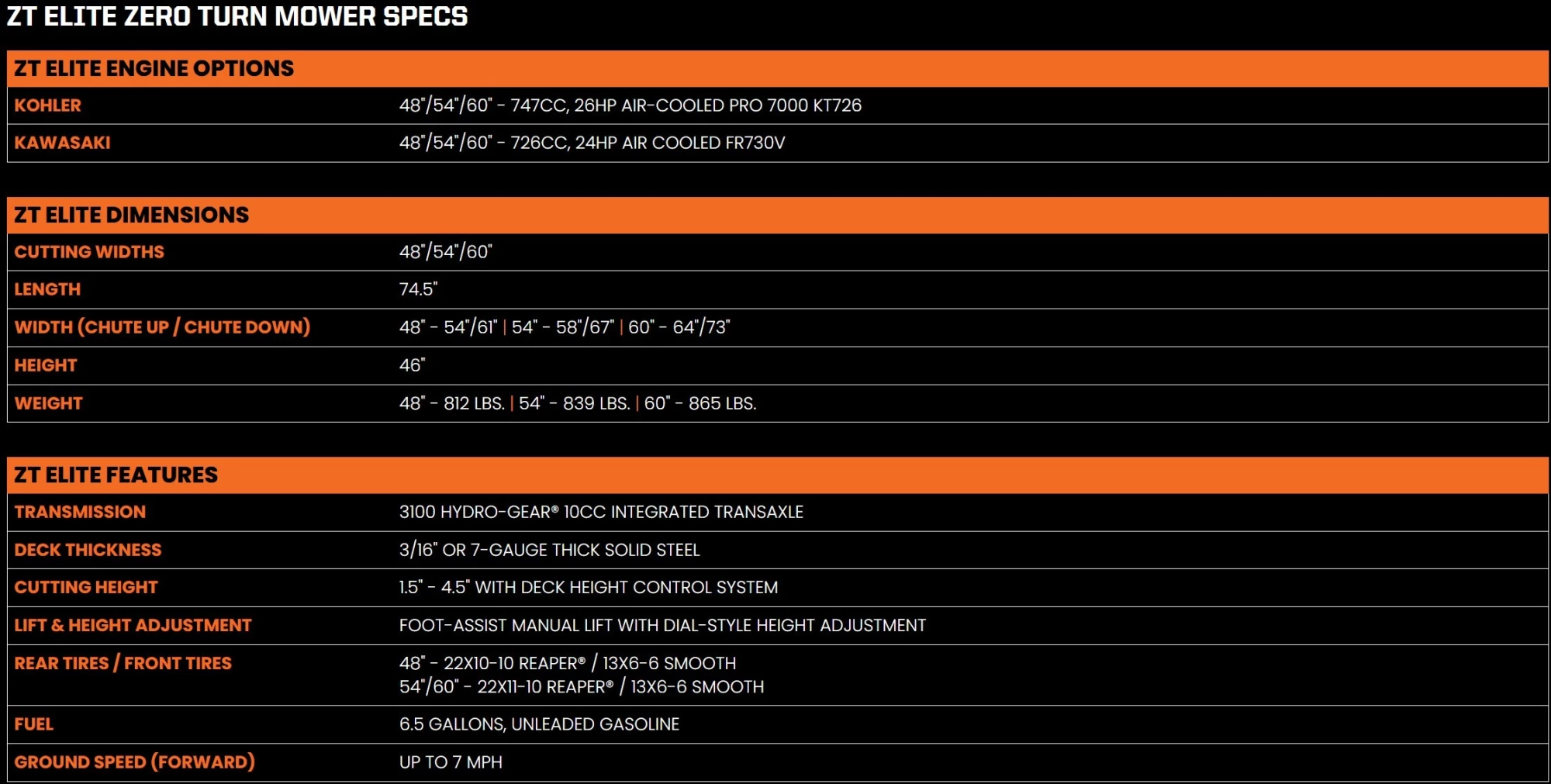This screenshot has height=784, width=1551.
Task: Click the 6.5 Gallons unleaded gasoline value
Action: pyautogui.click(x=540, y=724)
